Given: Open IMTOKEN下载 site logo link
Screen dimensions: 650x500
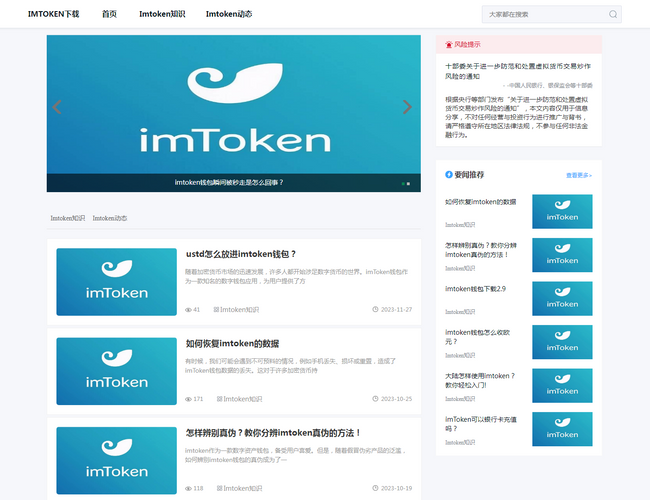Looking at the screenshot, I should 53,14.
